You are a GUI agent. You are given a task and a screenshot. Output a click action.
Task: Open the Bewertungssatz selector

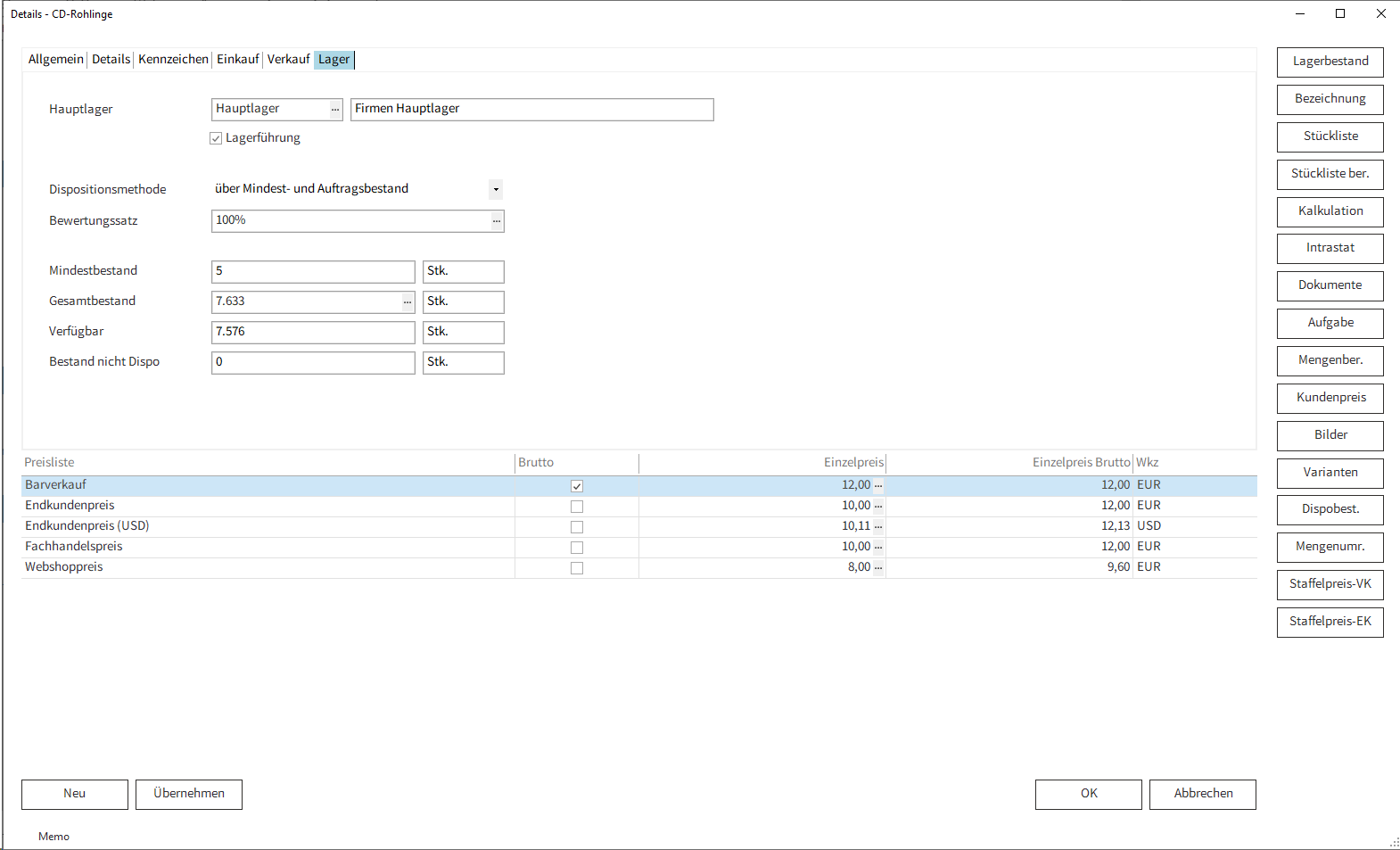point(497,220)
